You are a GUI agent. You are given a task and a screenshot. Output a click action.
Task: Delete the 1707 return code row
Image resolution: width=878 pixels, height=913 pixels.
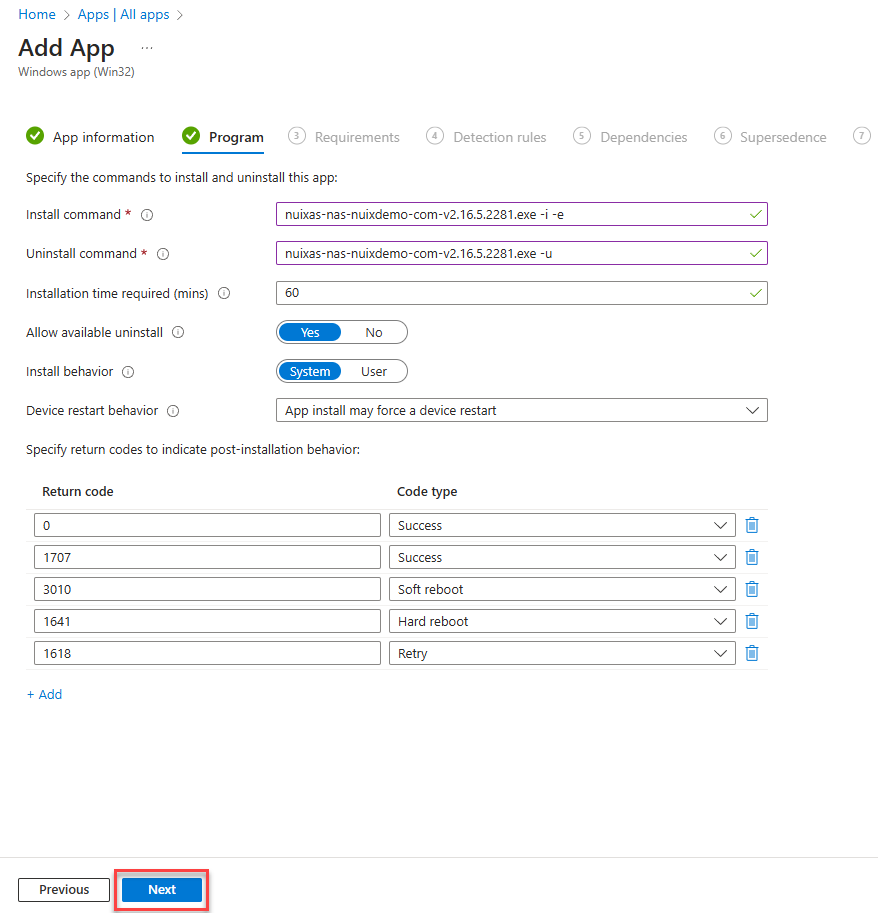coord(752,557)
